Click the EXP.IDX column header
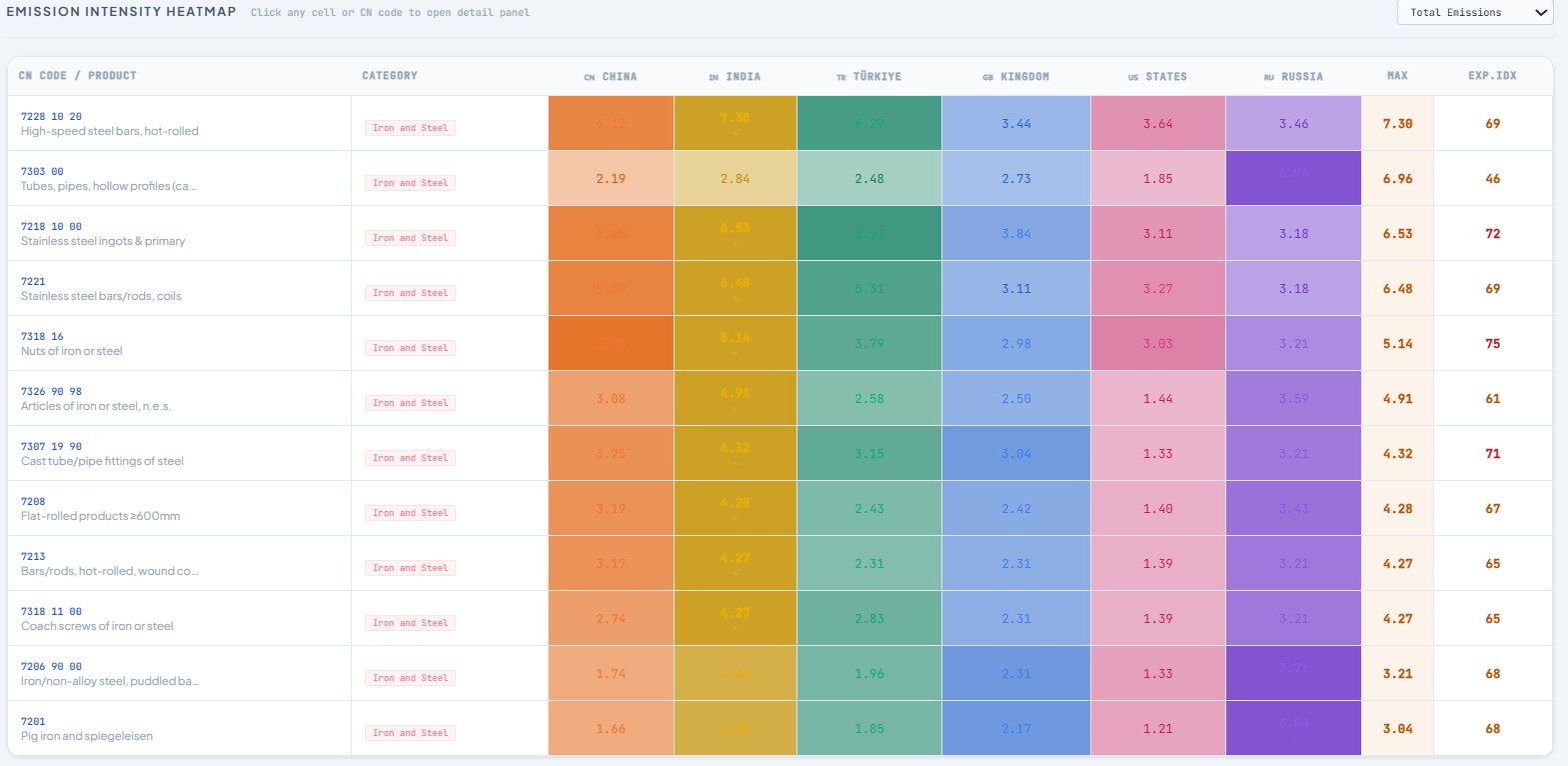 pyautogui.click(x=1492, y=76)
